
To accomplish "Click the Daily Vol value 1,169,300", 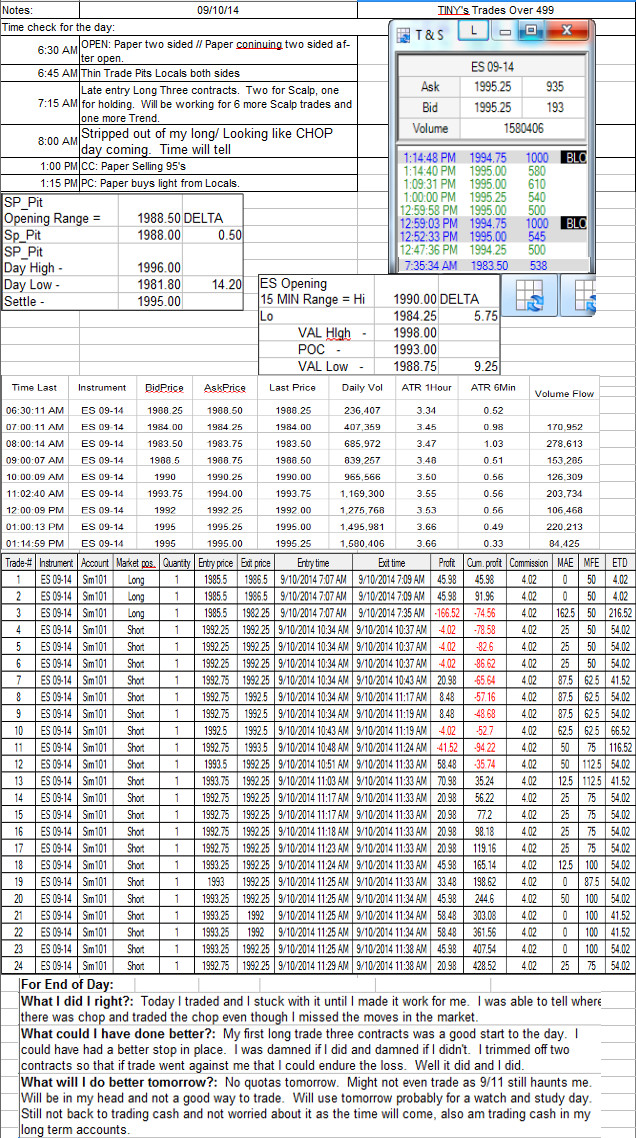I will coord(363,493).
